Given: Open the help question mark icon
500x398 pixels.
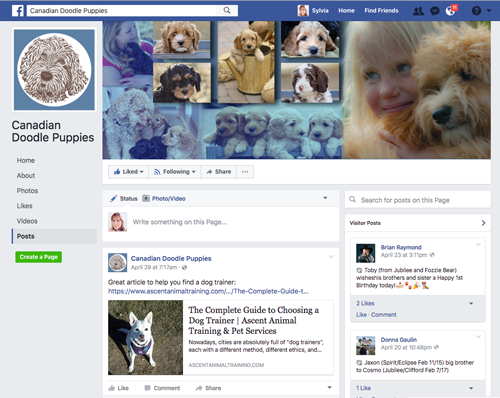Looking at the screenshot, I should 476,11.
